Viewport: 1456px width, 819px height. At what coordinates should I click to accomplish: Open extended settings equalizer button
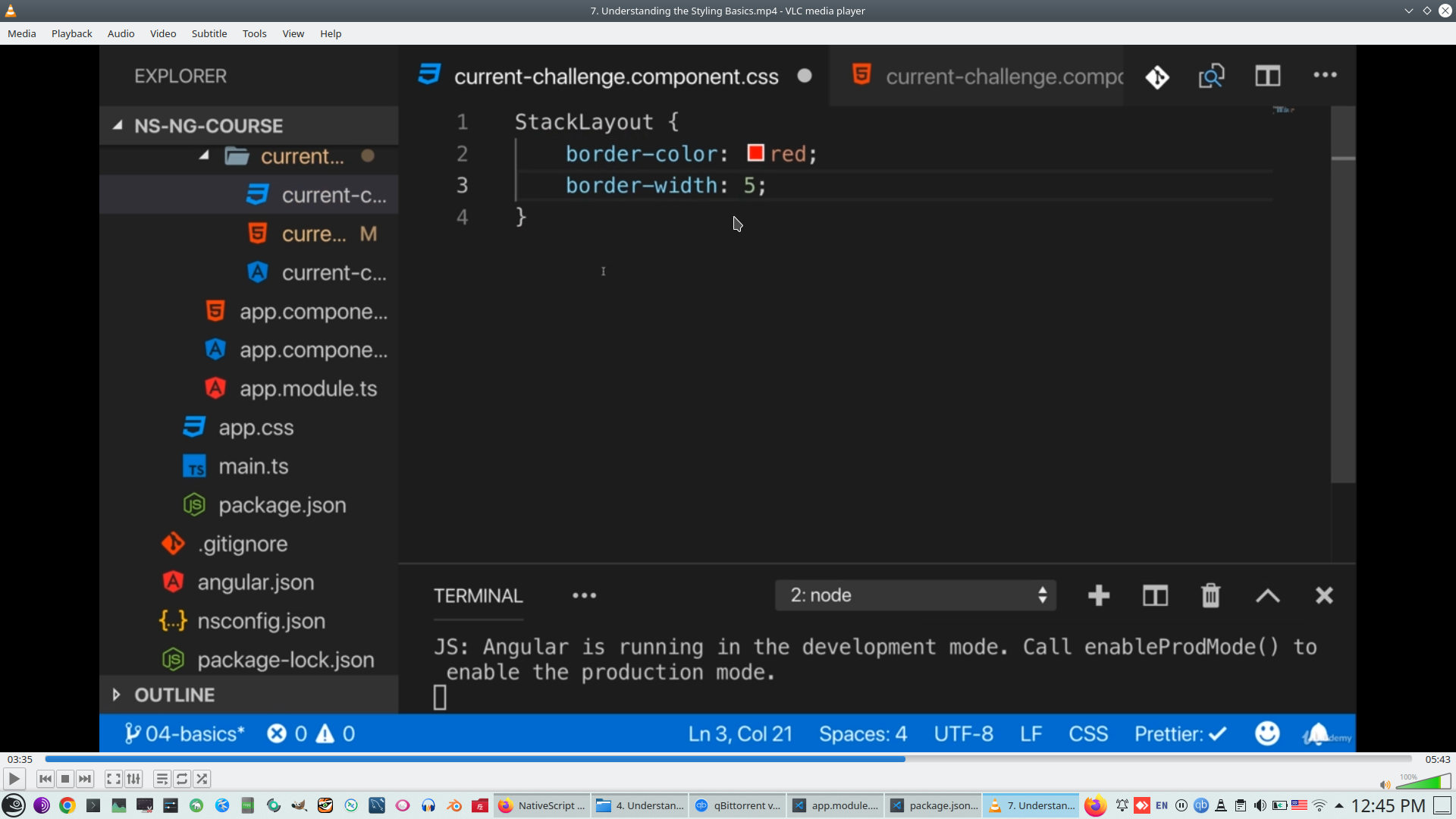click(x=133, y=779)
